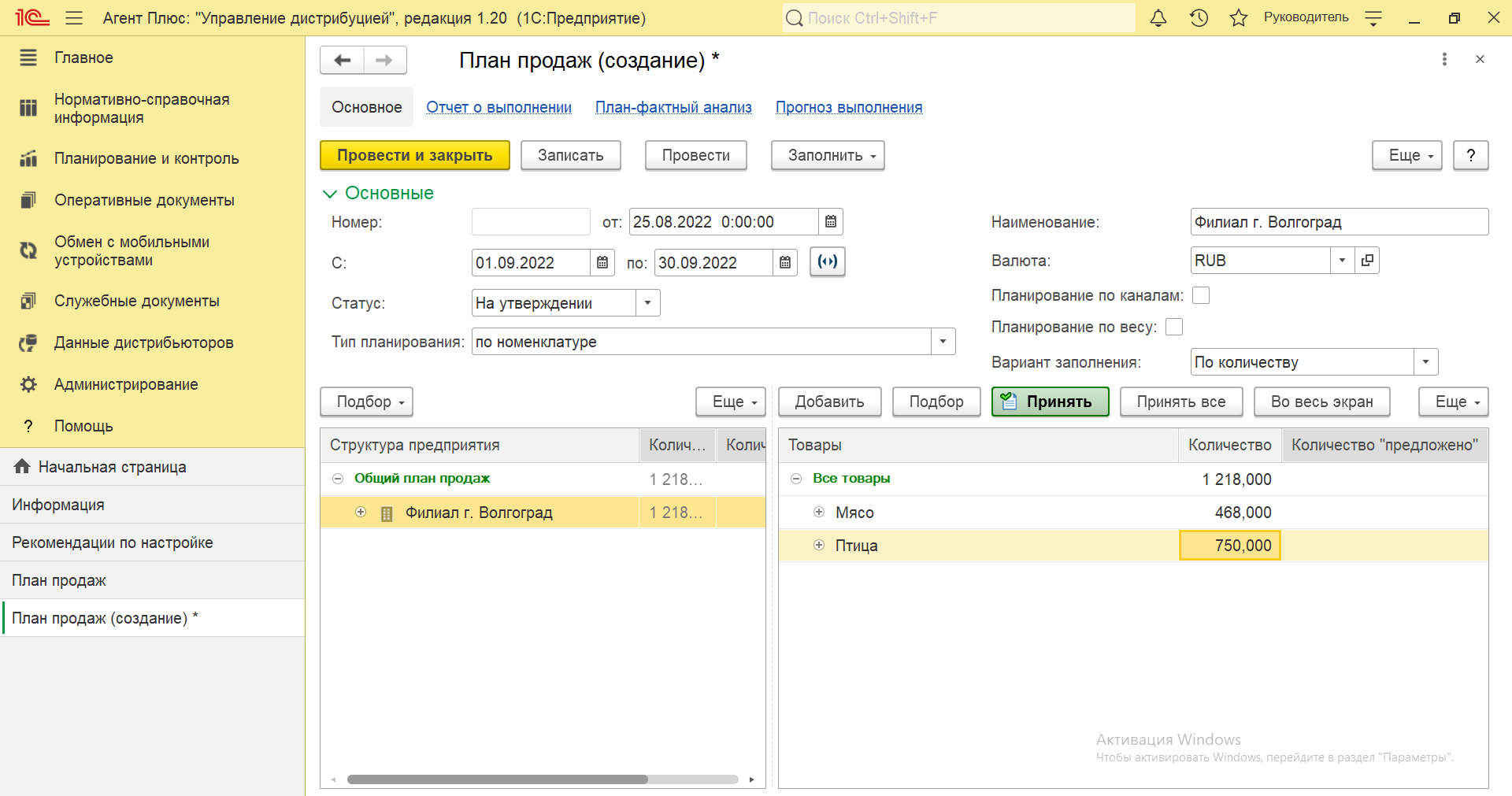Image resolution: width=1512 pixels, height=796 pixels.
Task: Click the Провести и закрыть button
Action: [414, 155]
